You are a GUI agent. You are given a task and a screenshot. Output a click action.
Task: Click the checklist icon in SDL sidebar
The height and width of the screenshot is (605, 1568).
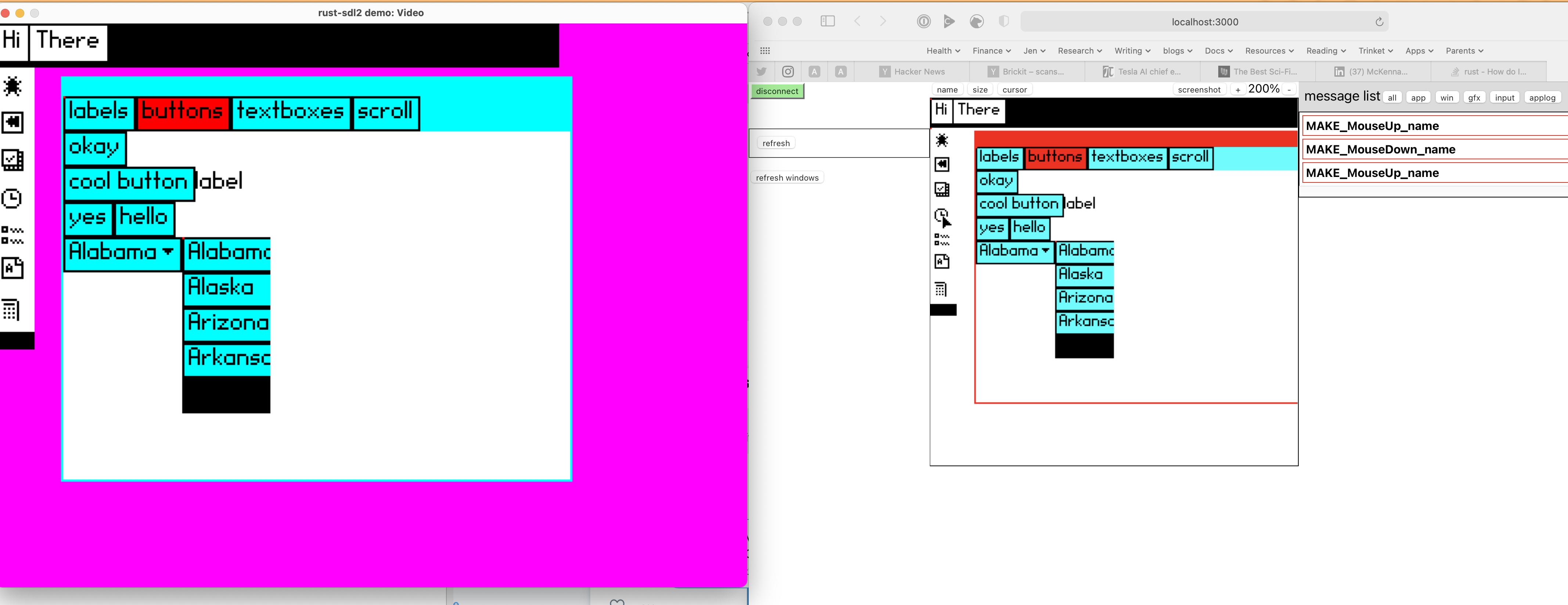12,160
